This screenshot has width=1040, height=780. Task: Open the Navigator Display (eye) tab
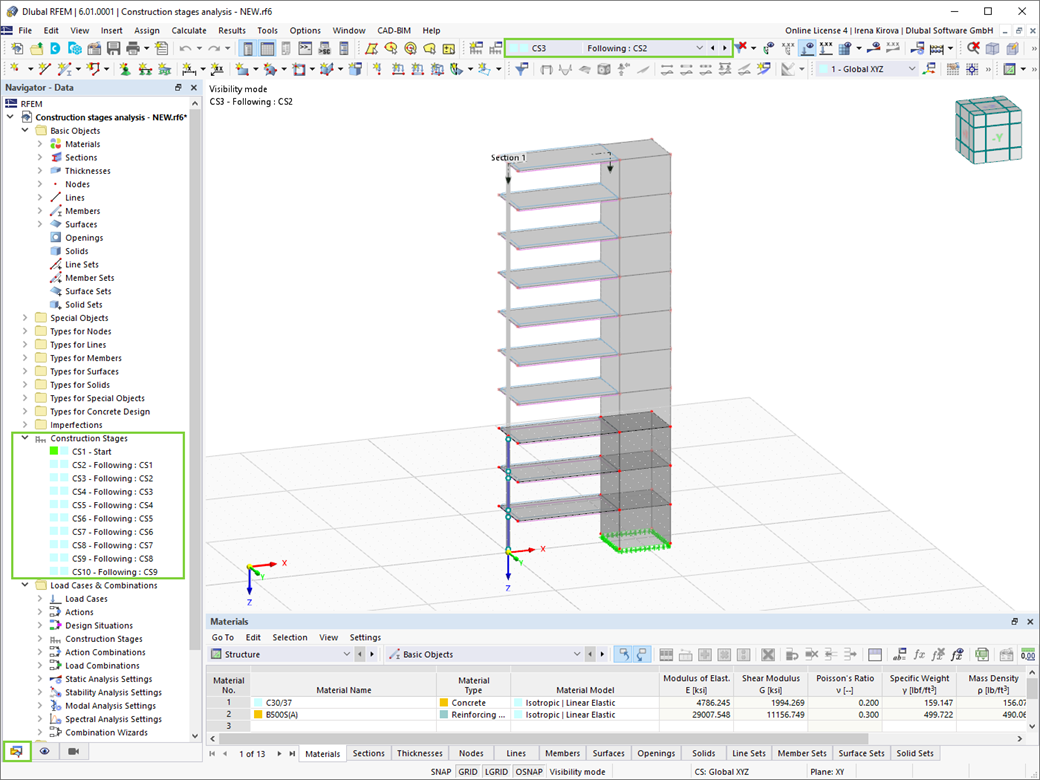tap(45, 751)
